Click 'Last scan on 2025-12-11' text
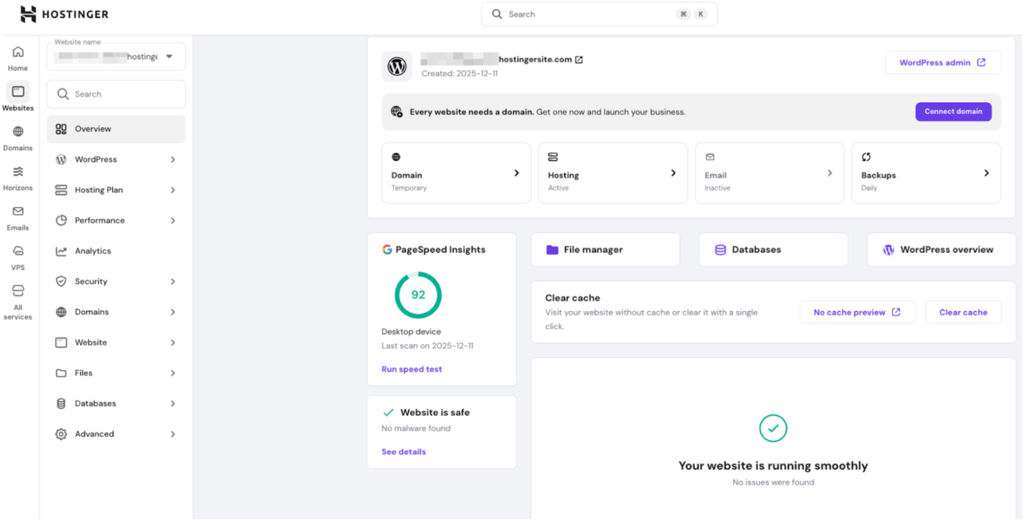Viewport: 1024px width, 522px height. tap(428, 346)
